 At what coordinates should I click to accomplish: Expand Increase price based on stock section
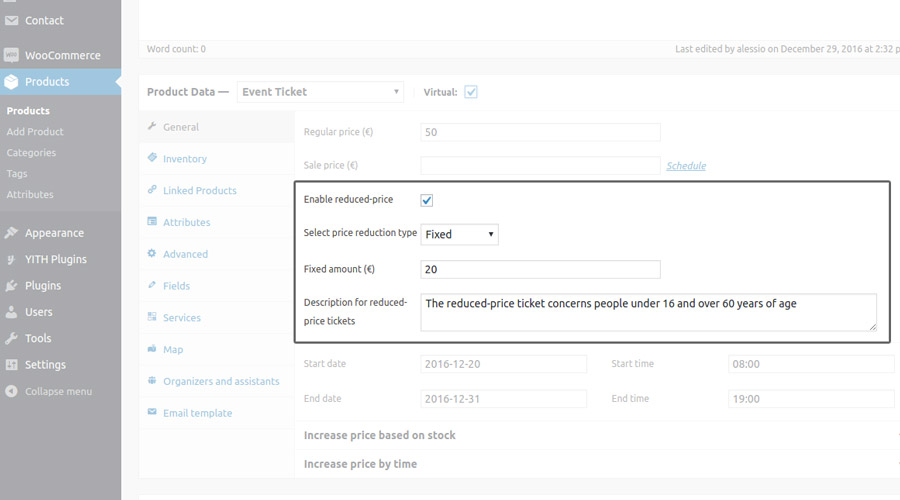click(x=379, y=435)
